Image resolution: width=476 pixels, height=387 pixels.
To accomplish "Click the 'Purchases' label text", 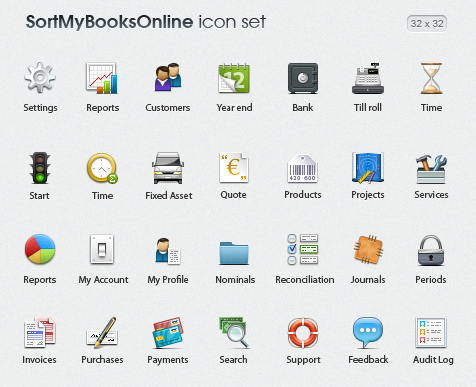I will point(102,360).
